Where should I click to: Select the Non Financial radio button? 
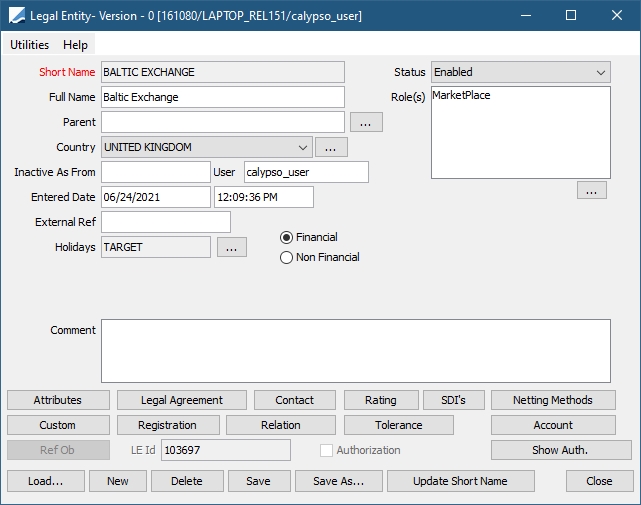point(286,257)
